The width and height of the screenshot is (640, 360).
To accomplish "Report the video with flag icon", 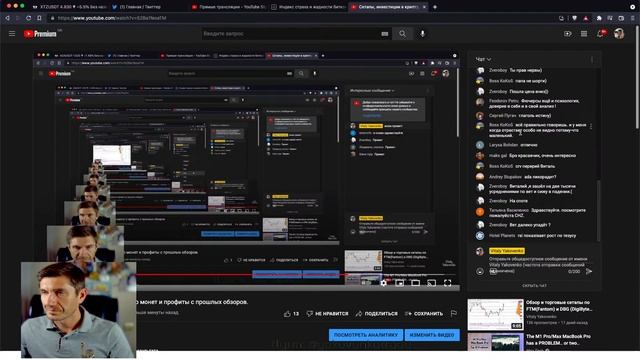I will pyautogui.click(x=453, y=313).
